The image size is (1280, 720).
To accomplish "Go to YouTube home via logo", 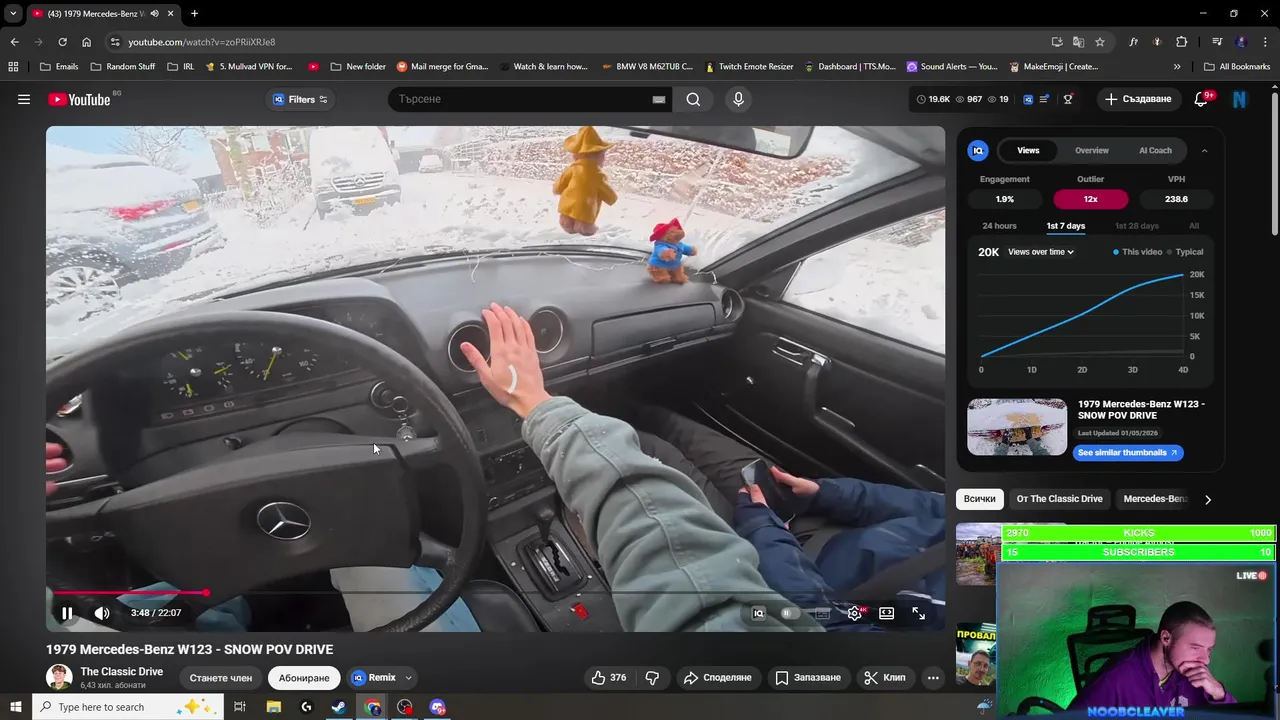I will [x=79, y=99].
